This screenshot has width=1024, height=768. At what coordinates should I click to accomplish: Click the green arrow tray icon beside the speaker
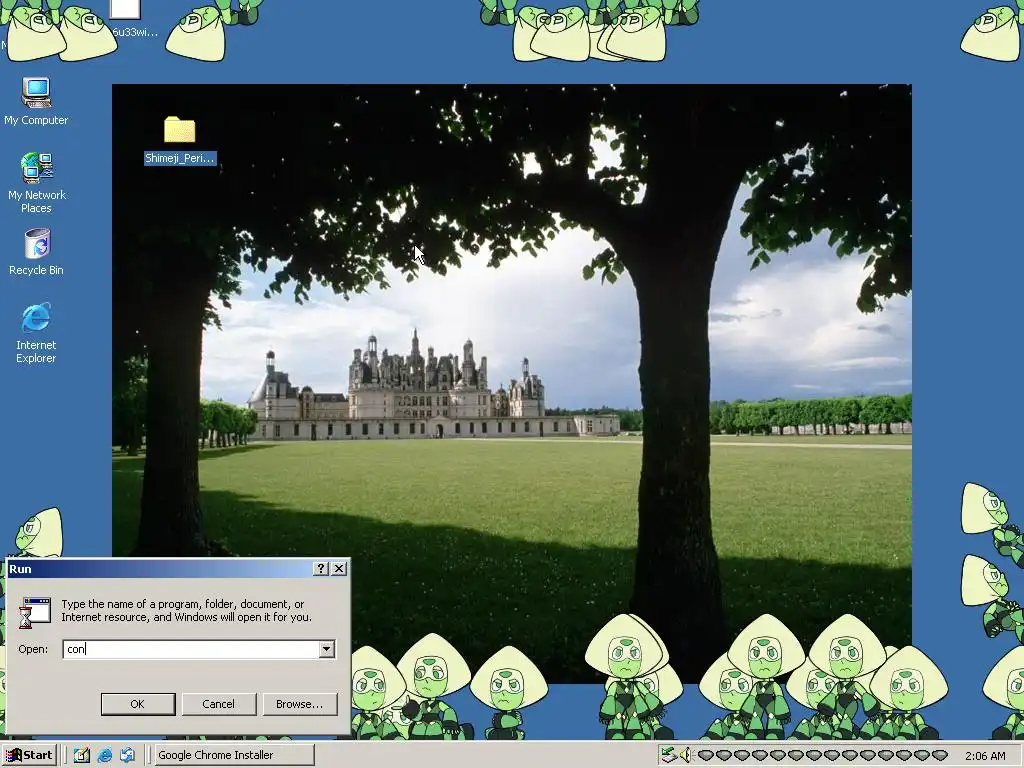[x=668, y=755]
